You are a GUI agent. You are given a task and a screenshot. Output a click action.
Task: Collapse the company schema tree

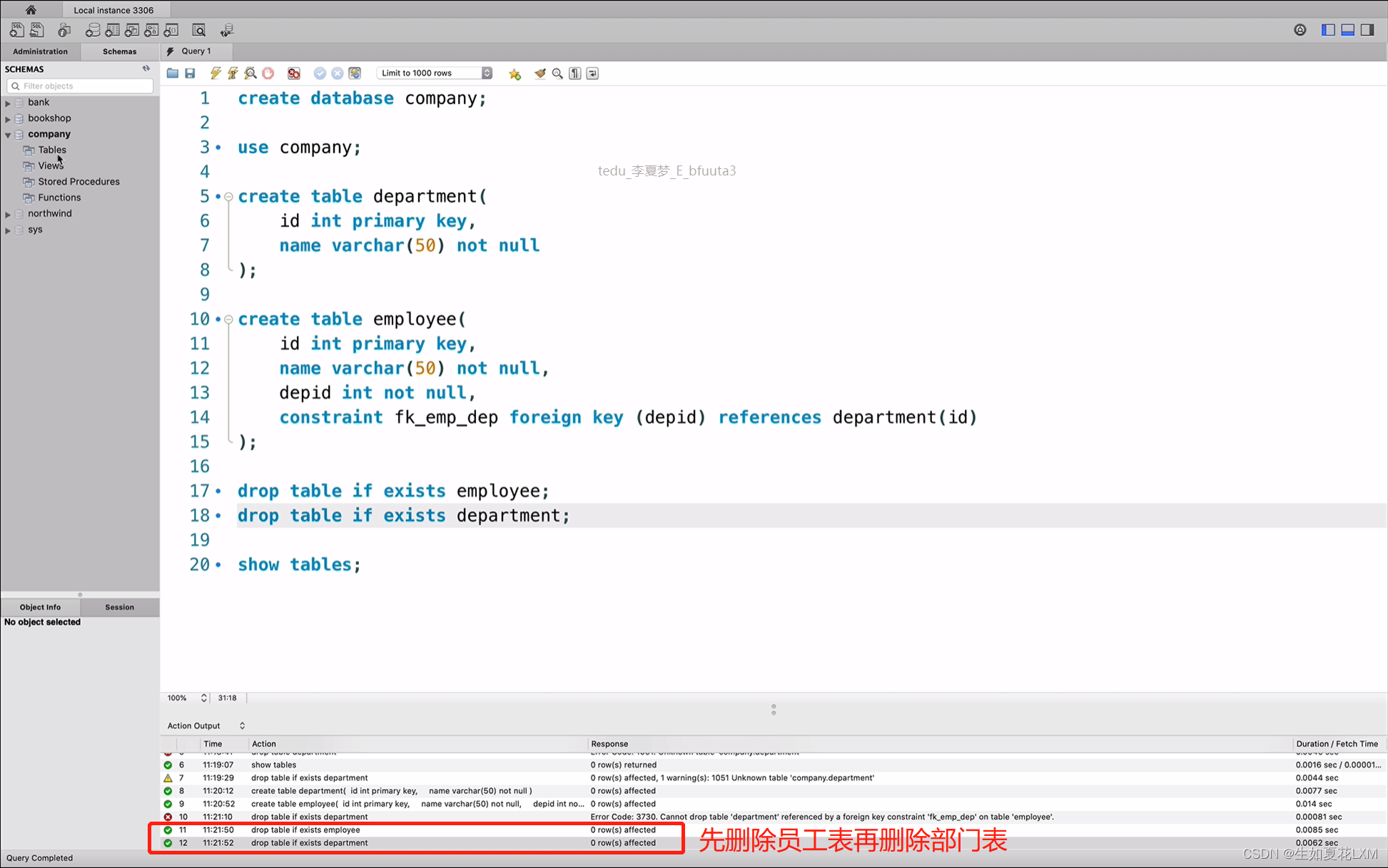tap(8, 134)
